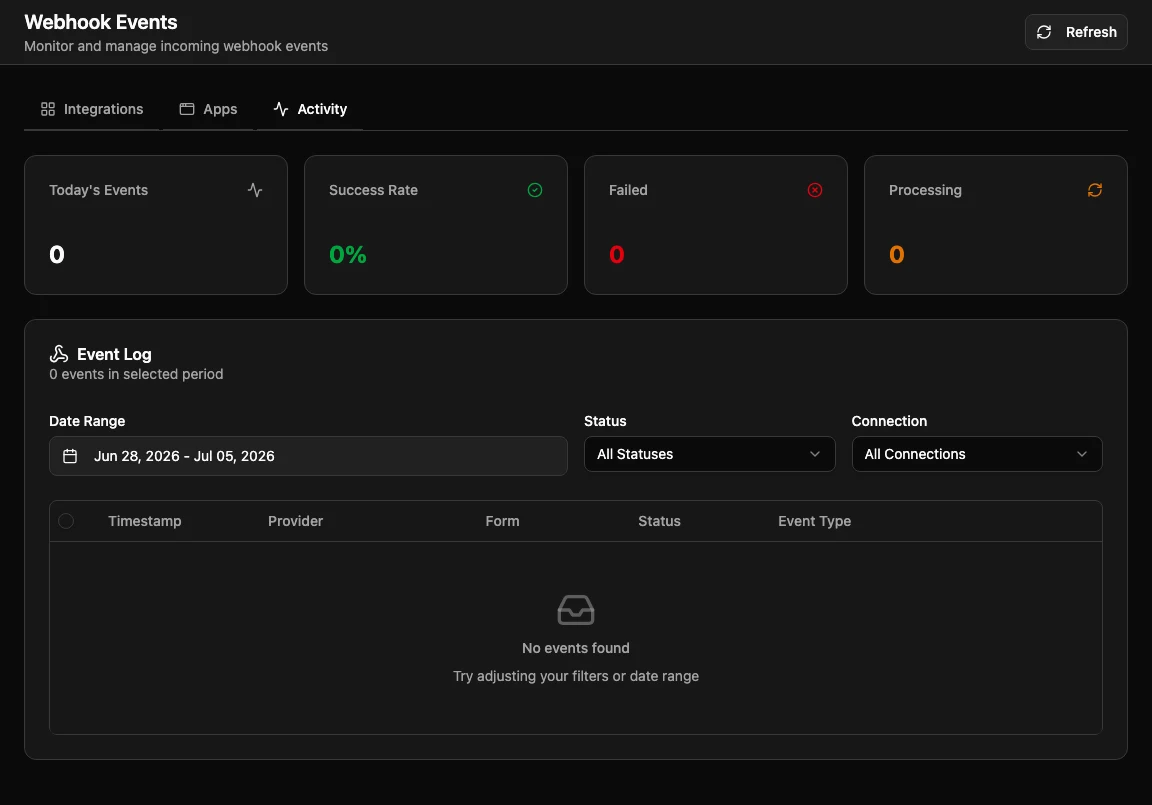Screen dimensions: 1152x805
Task: Click the Status column header in the table
Action: pyautogui.click(x=659, y=521)
